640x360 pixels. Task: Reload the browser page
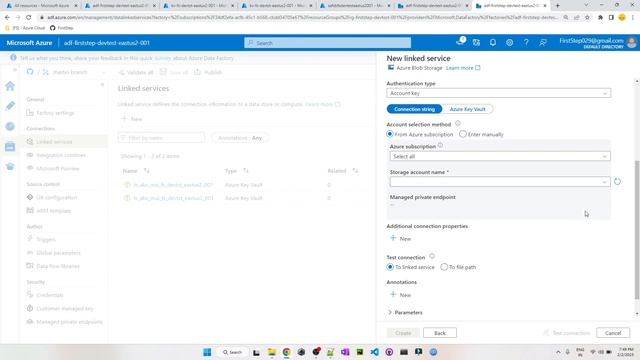(29, 18)
